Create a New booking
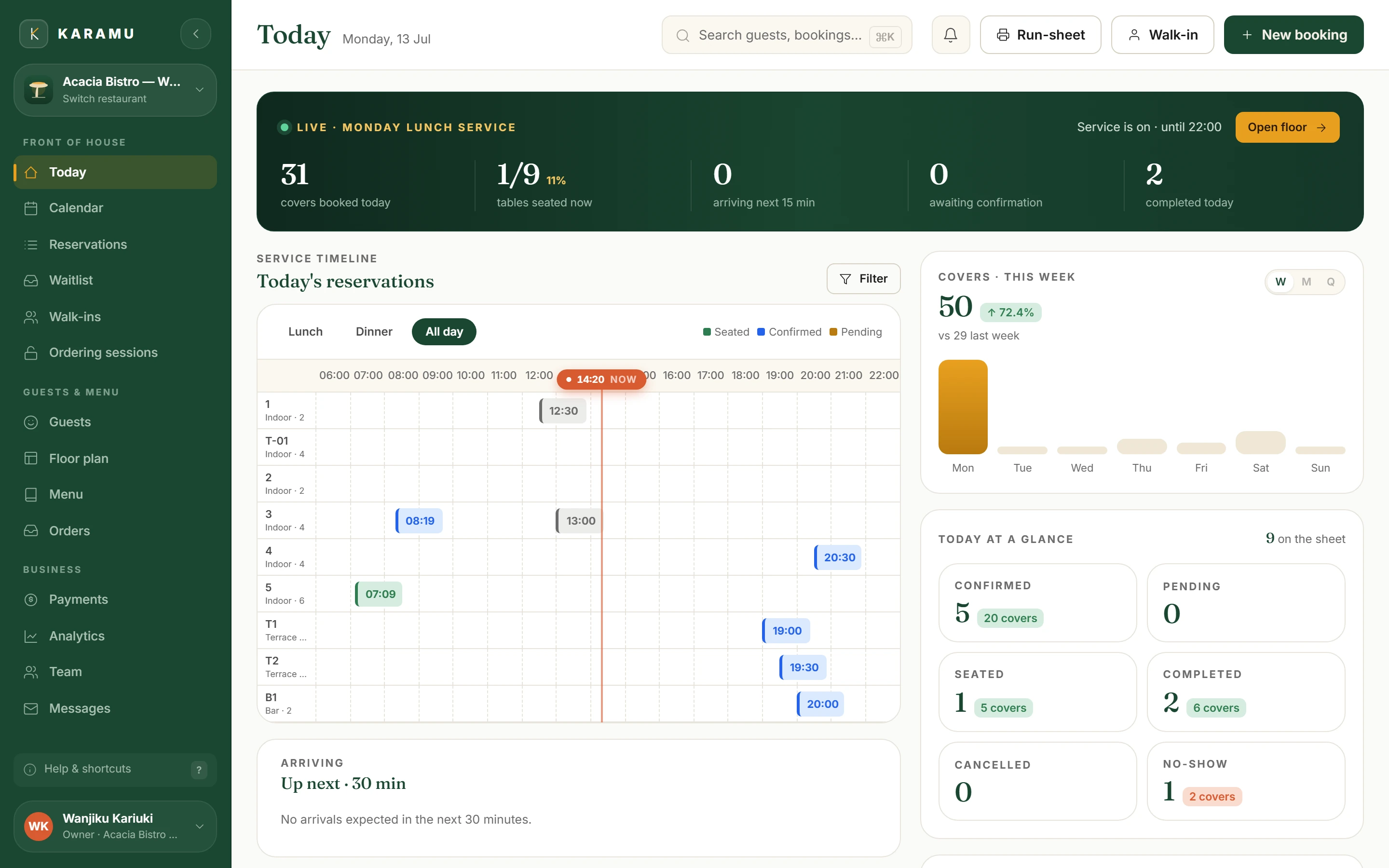The height and width of the screenshot is (868, 1389). [x=1293, y=35]
